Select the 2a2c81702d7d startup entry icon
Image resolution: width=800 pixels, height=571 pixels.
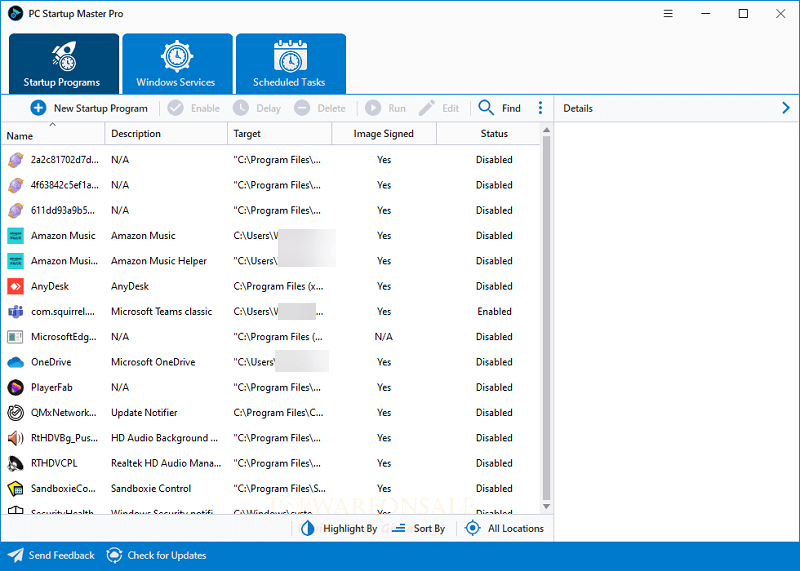15,160
